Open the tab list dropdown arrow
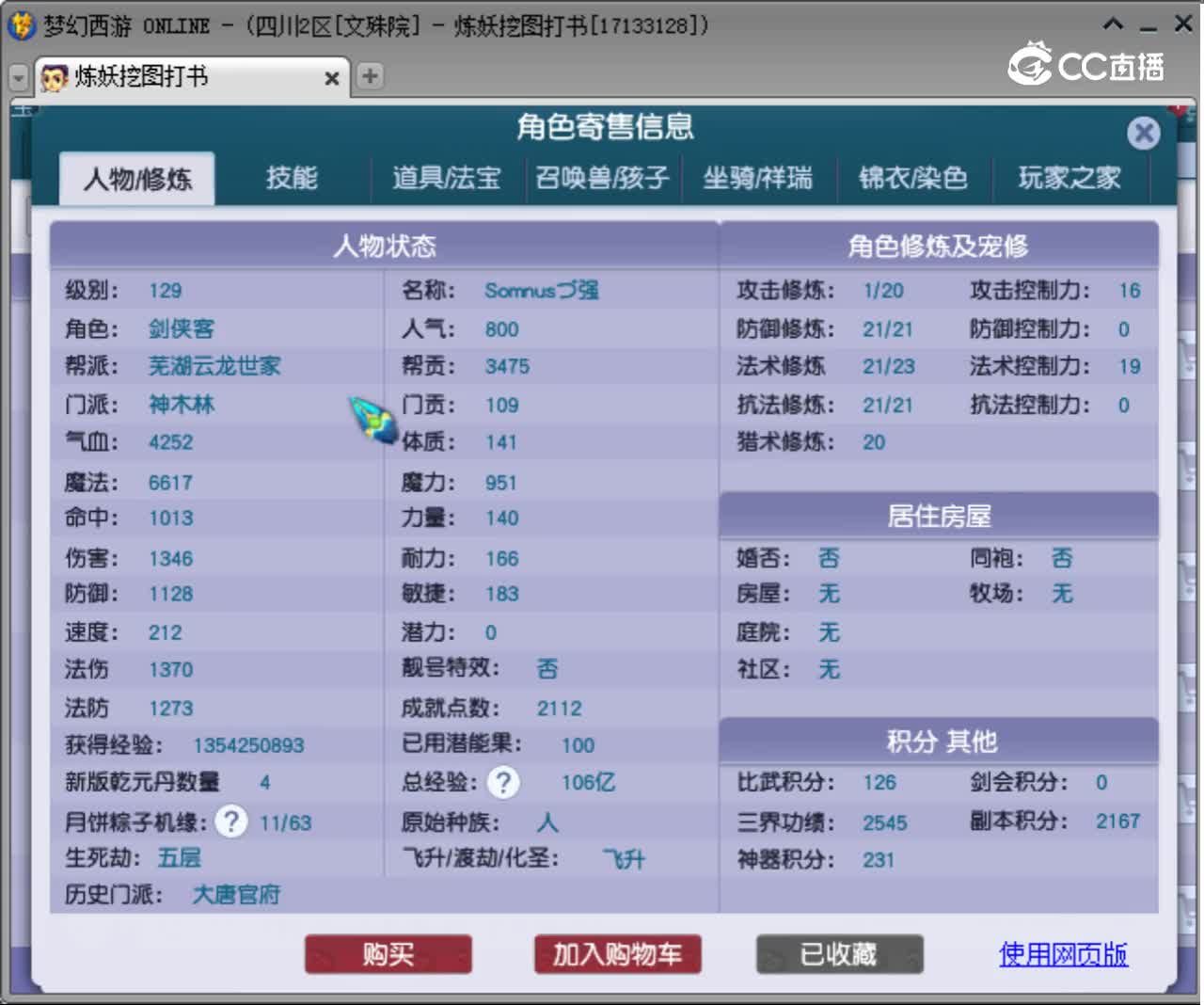Viewport: 1204px width, 1005px height. (18, 78)
